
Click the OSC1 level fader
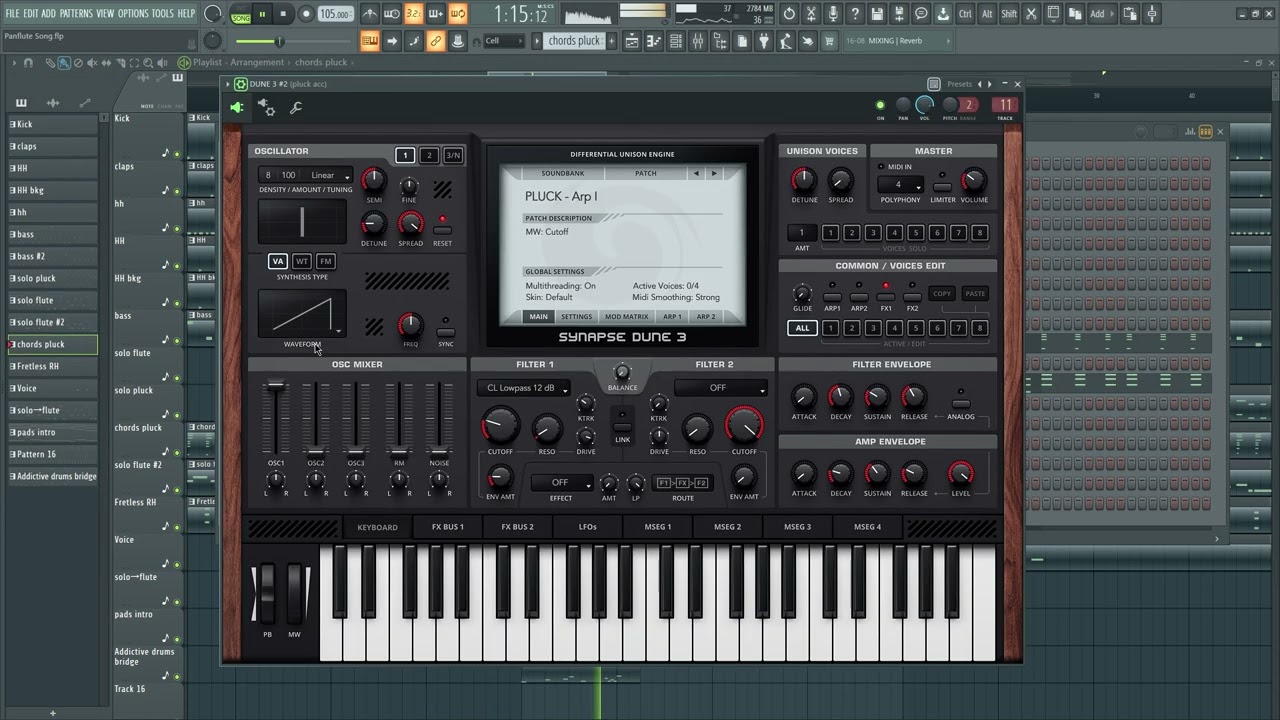[275, 385]
